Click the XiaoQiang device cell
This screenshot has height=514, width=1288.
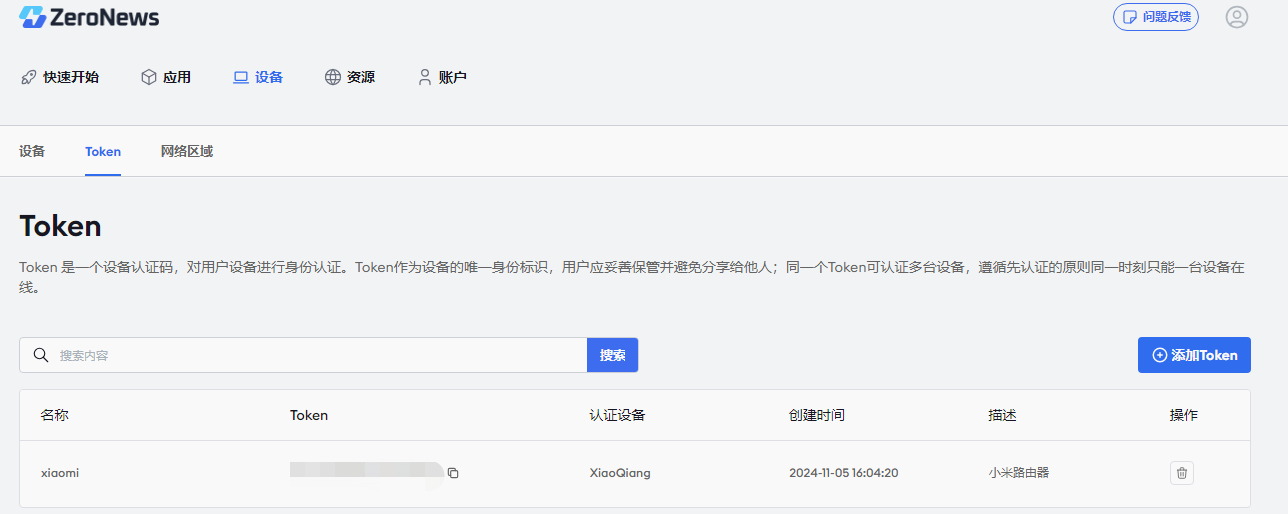pos(620,473)
